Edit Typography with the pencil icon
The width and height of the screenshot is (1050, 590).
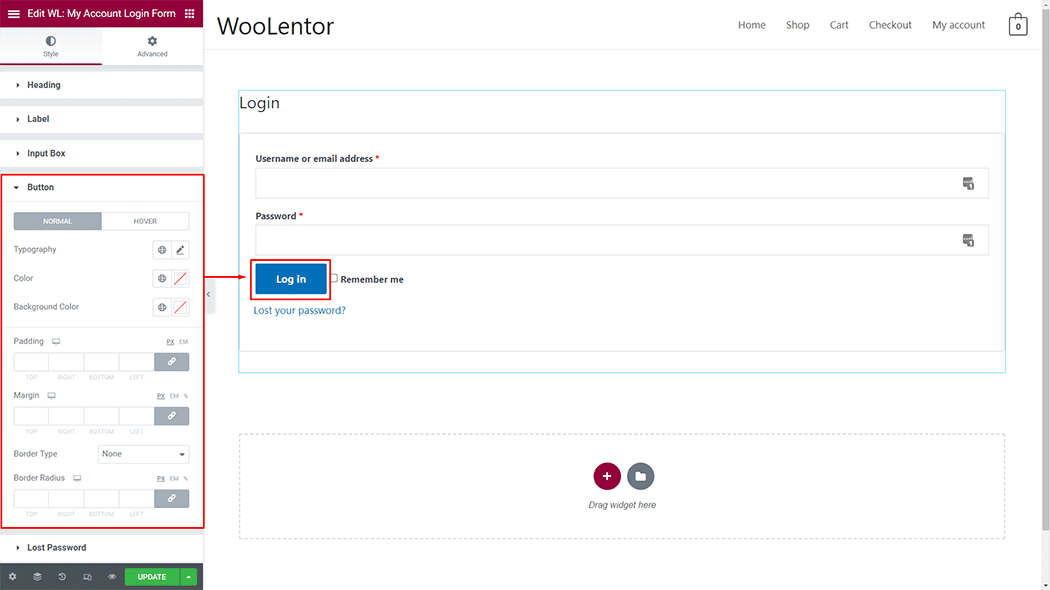[x=180, y=250]
